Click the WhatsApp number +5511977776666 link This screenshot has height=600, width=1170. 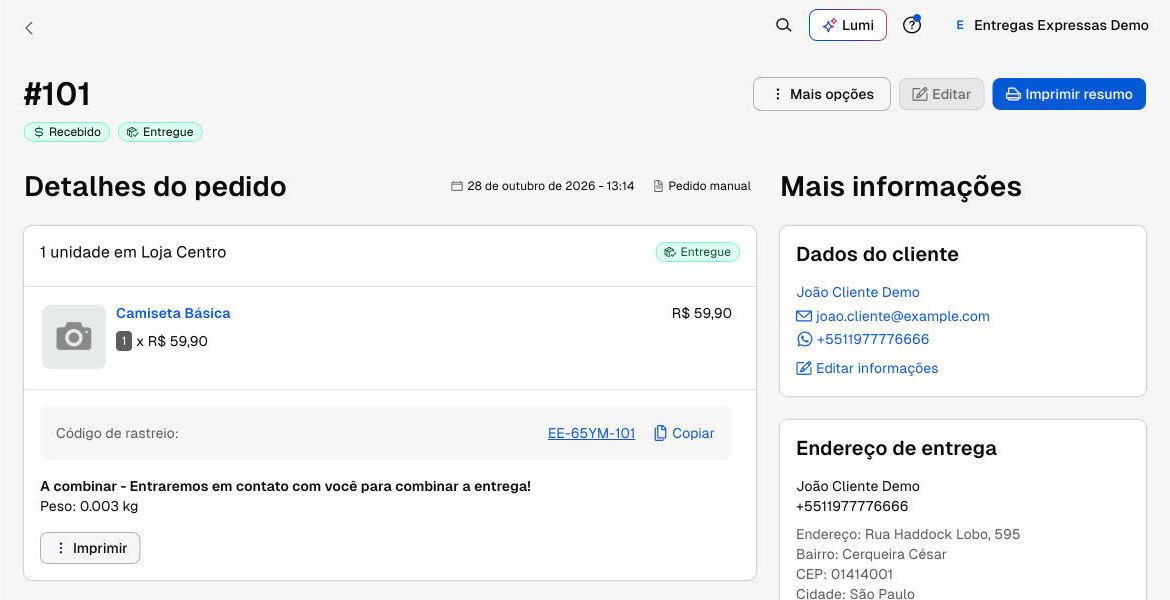click(x=863, y=340)
